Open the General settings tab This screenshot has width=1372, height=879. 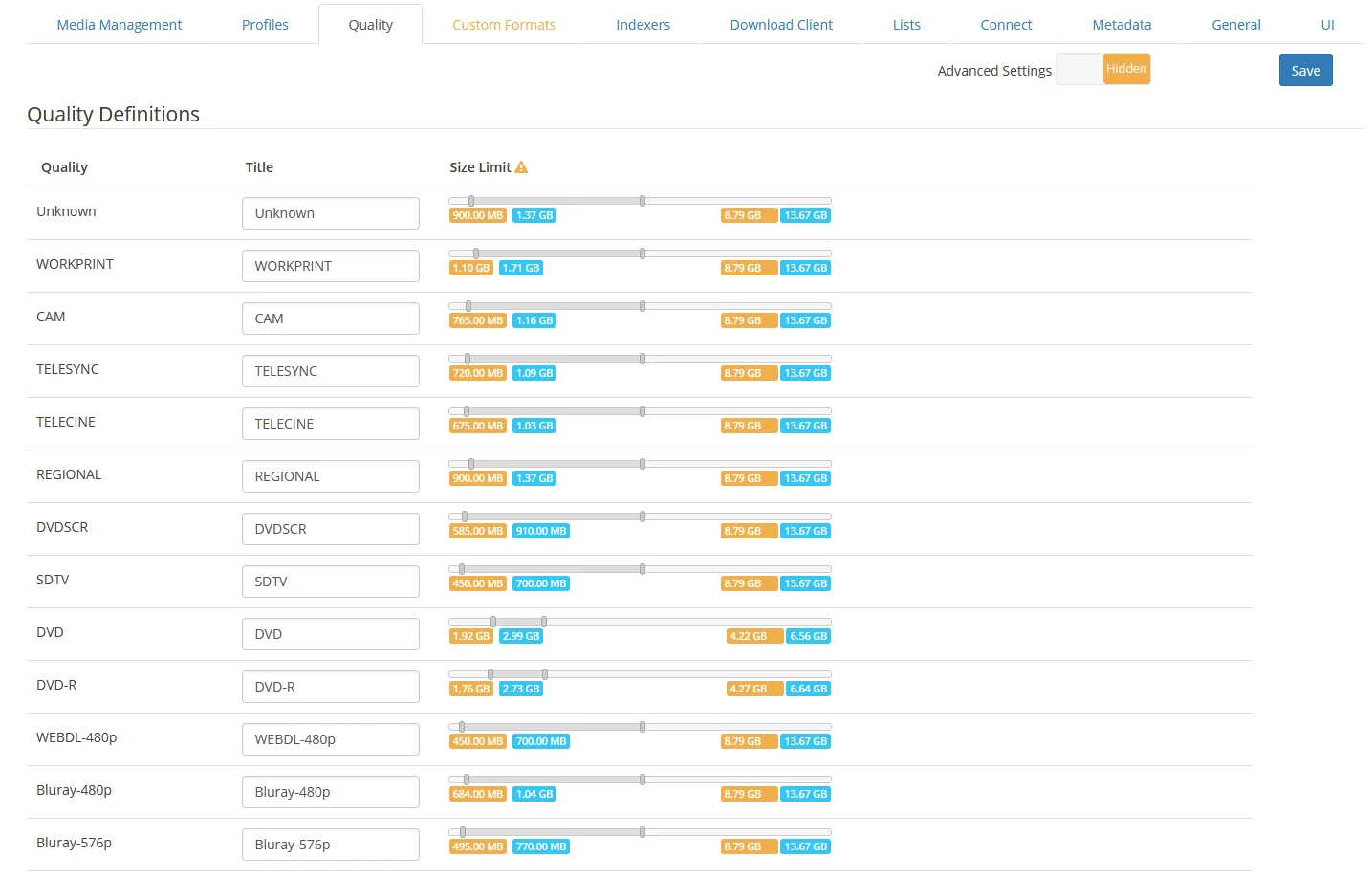[x=1235, y=24]
